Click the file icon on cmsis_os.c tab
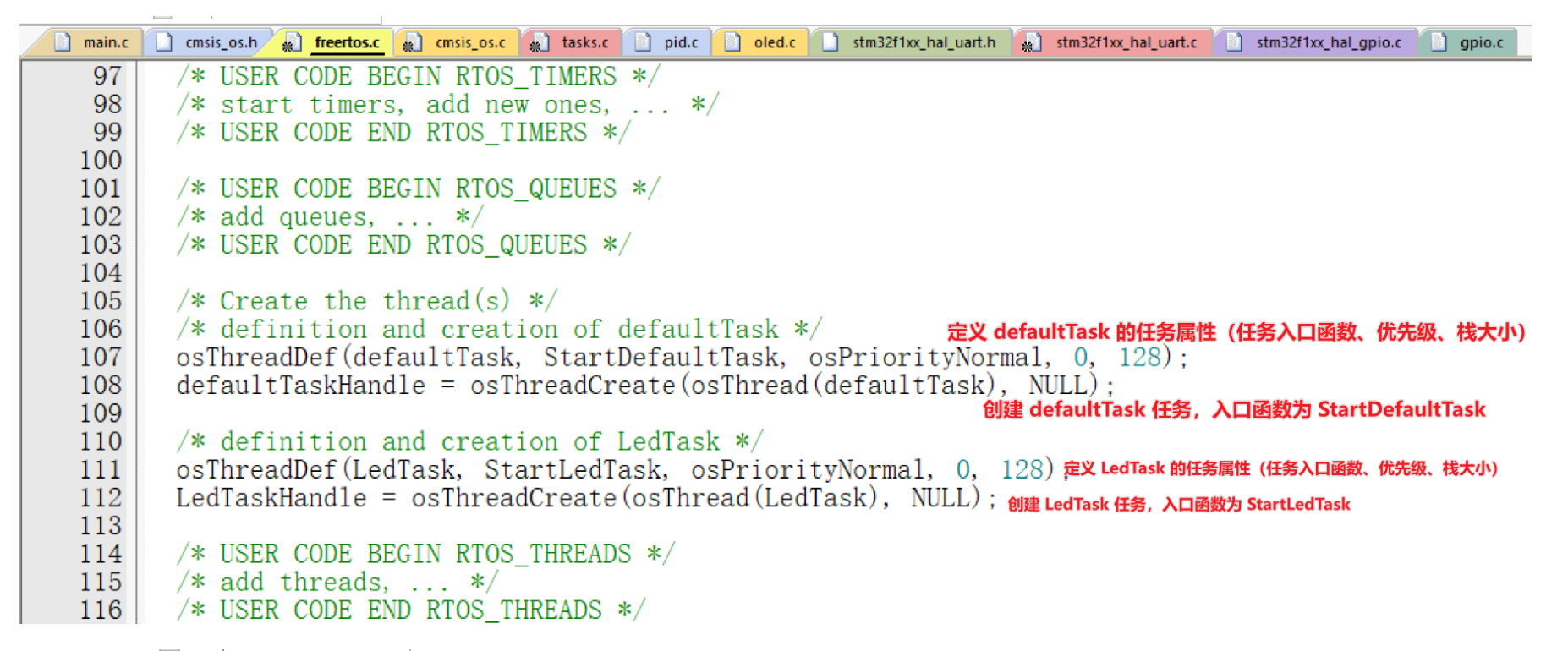Screen dimensions: 1568x651 point(413,42)
